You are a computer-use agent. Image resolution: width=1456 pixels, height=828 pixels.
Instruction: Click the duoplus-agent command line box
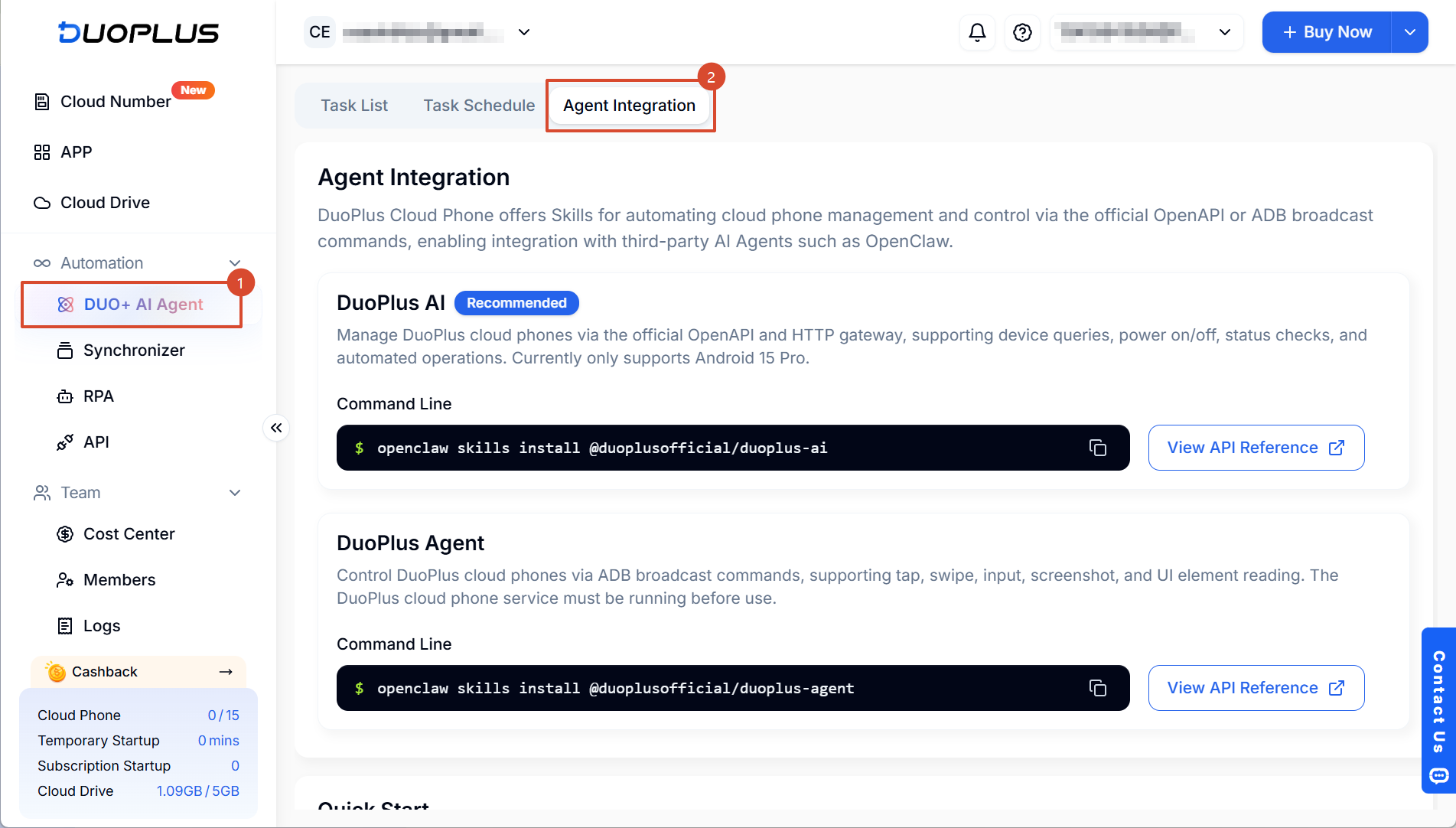(733, 688)
